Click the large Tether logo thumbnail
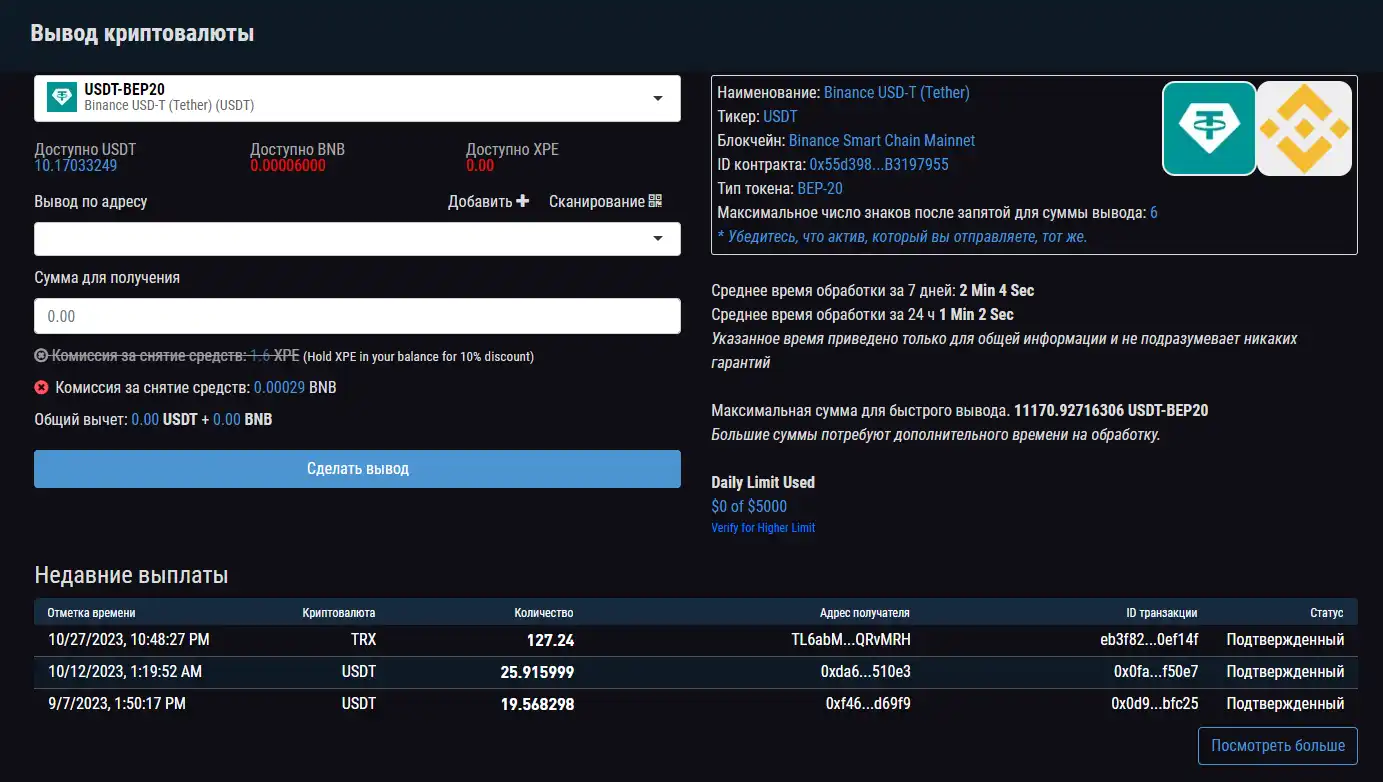This screenshot has height=782, width=1383. pyautogui.click(x=1209, y=129)
